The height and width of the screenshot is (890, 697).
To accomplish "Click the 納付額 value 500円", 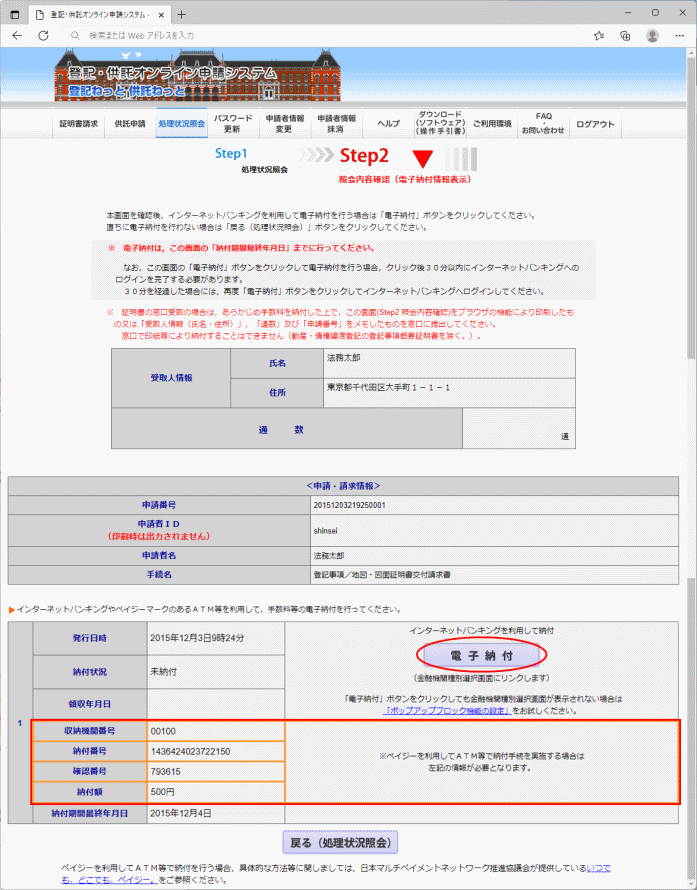I will pos(162,792).
